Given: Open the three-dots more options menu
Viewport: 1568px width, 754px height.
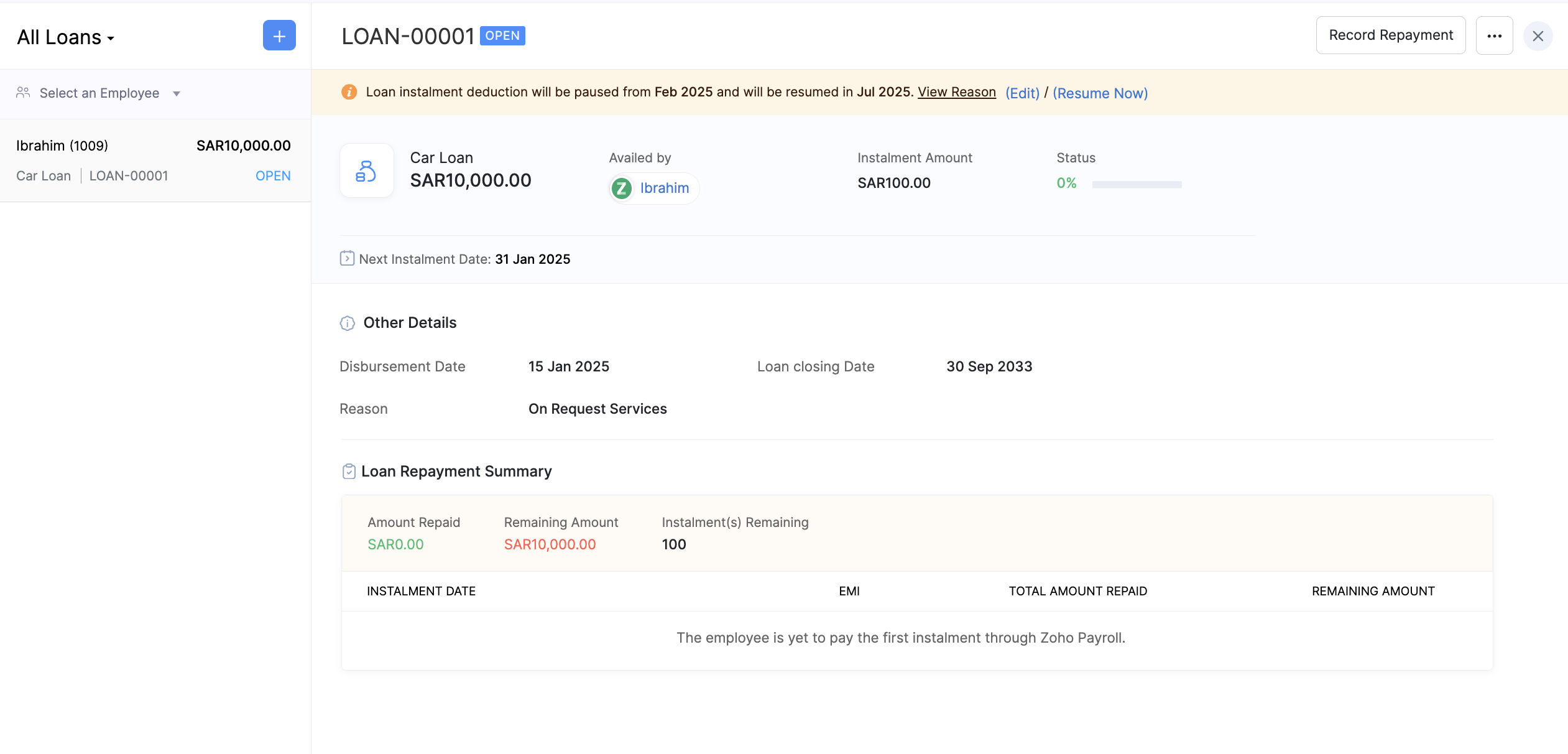Looking at the screenshot, I should tap(1494, 35).
